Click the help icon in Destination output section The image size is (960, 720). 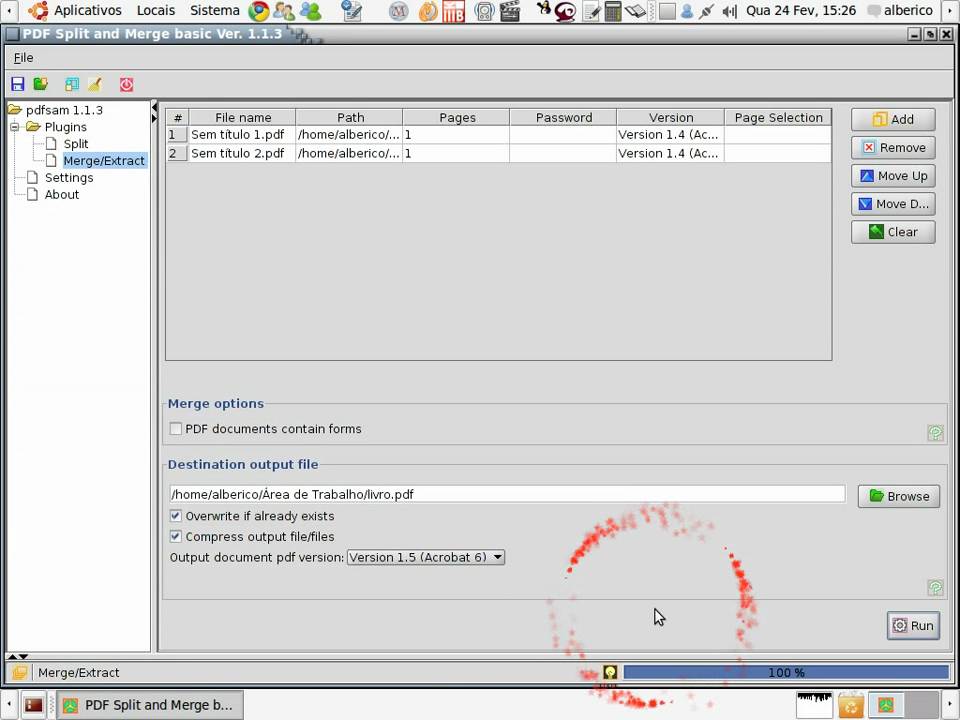[x=935, y=588]
